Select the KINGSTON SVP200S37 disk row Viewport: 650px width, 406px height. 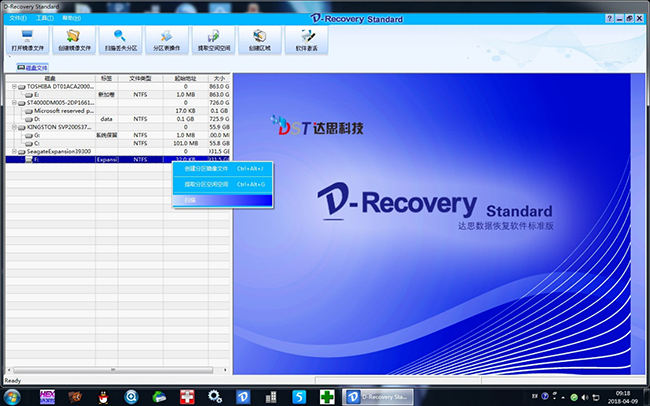118,127
